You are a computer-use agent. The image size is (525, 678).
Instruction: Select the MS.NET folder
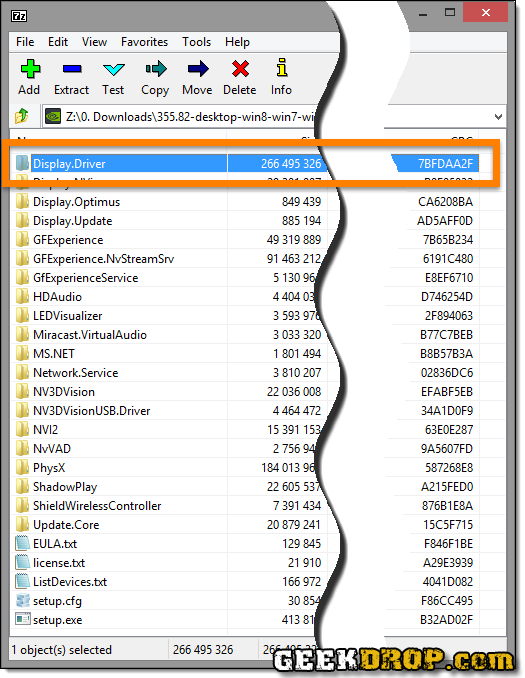54,354
